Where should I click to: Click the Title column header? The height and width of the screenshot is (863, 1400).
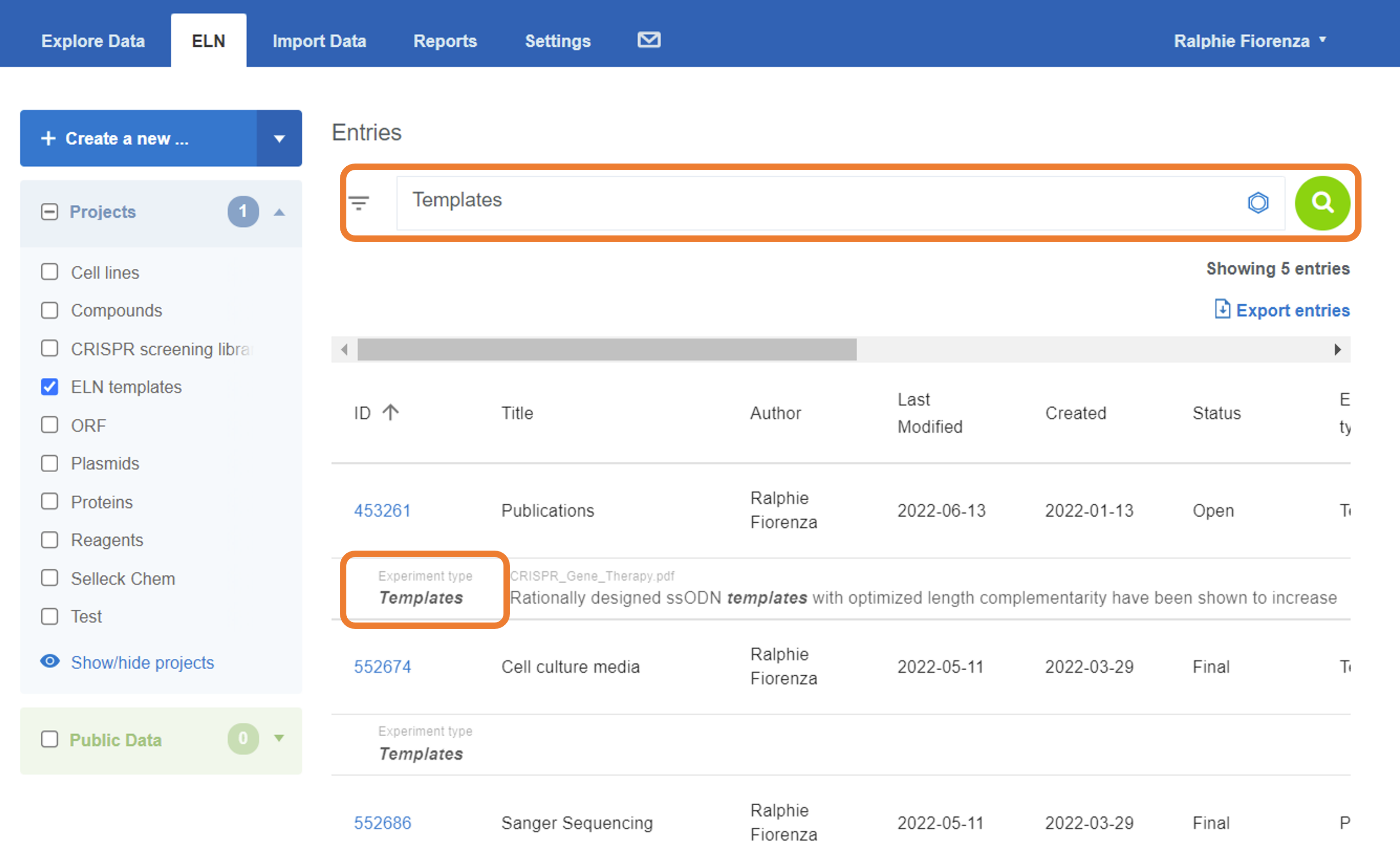click(x=517, y=413)
